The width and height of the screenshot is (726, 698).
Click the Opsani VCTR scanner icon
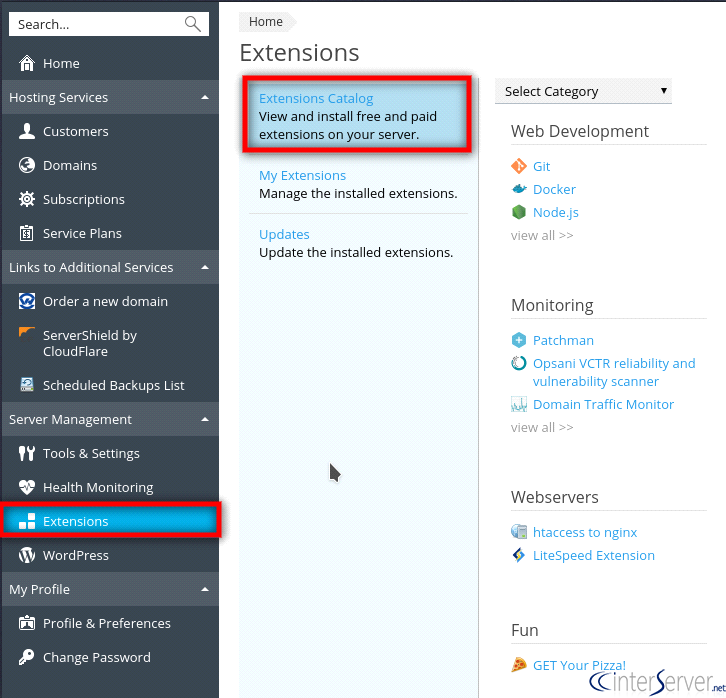pyautogui.click(x=519, y=363)
